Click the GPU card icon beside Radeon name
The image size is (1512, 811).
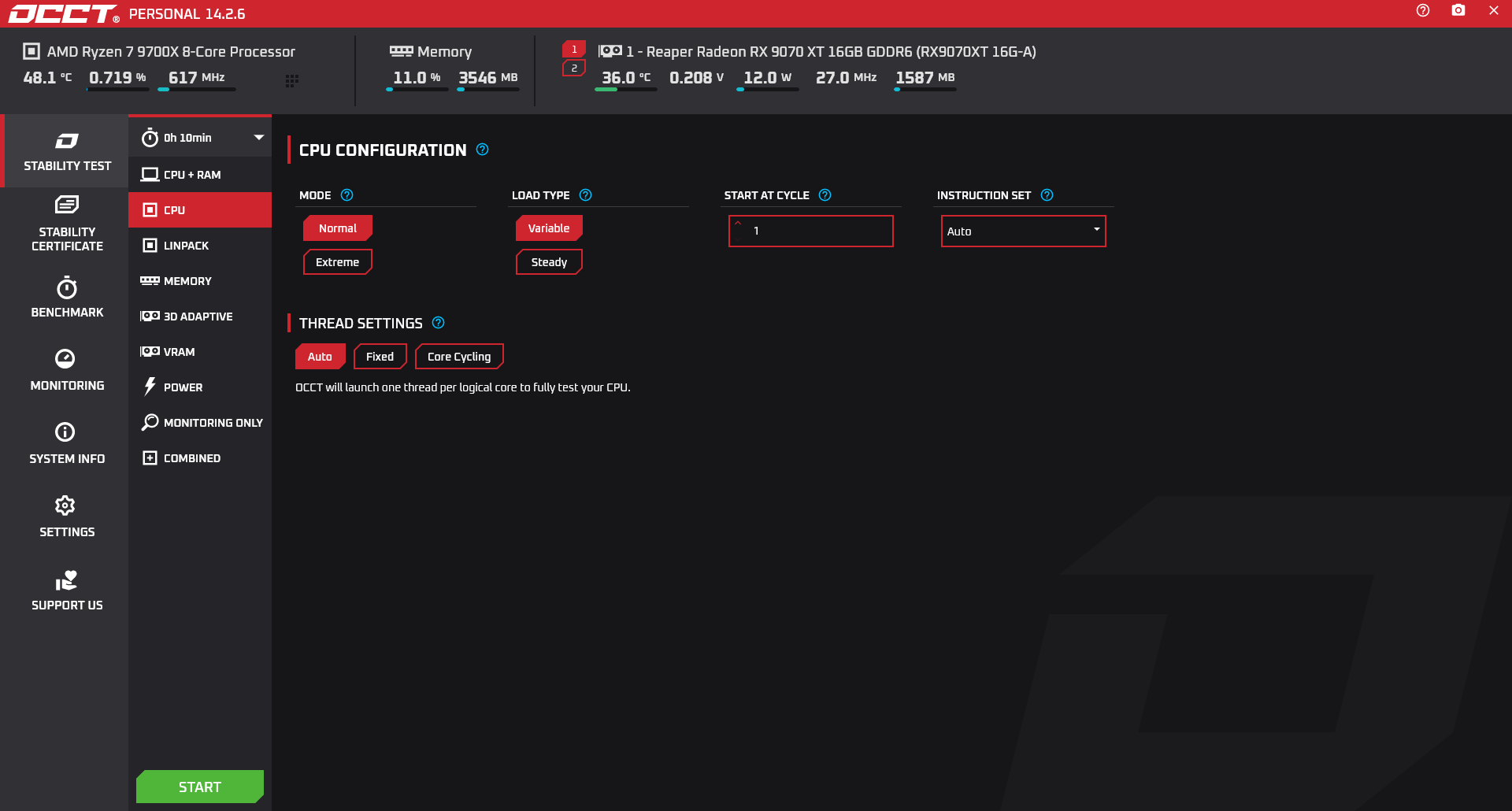[x=610, y=51]
